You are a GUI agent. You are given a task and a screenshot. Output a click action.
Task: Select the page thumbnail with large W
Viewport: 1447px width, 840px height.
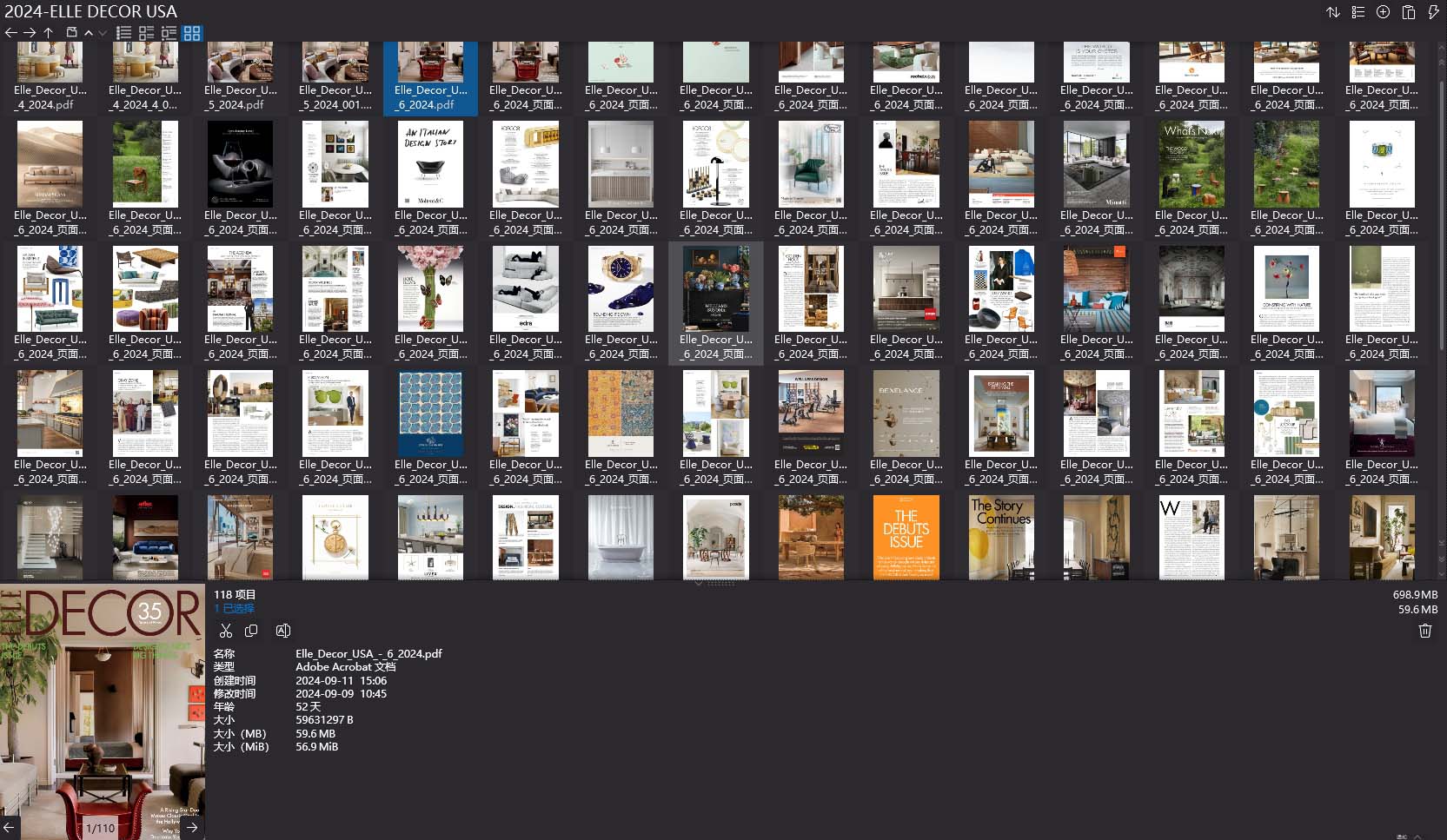tap(1191, 537)
